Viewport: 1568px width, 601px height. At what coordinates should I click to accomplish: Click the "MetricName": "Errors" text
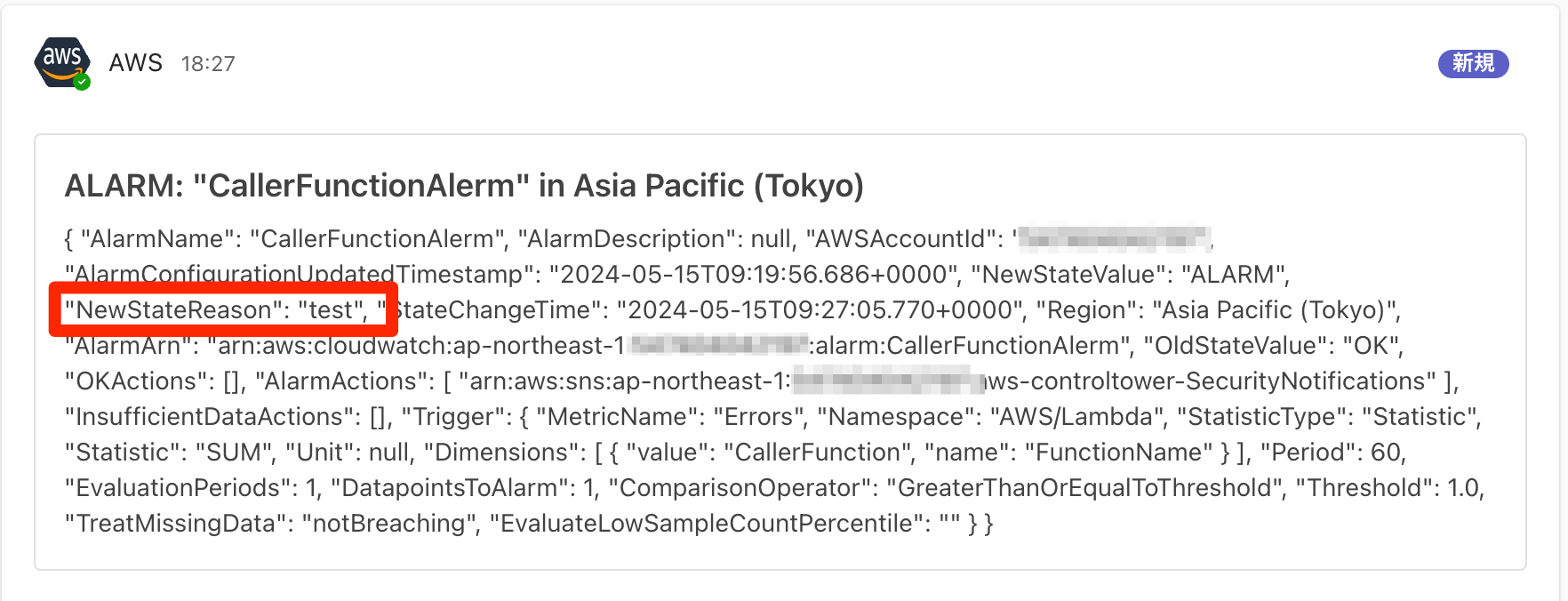[671, 416]
